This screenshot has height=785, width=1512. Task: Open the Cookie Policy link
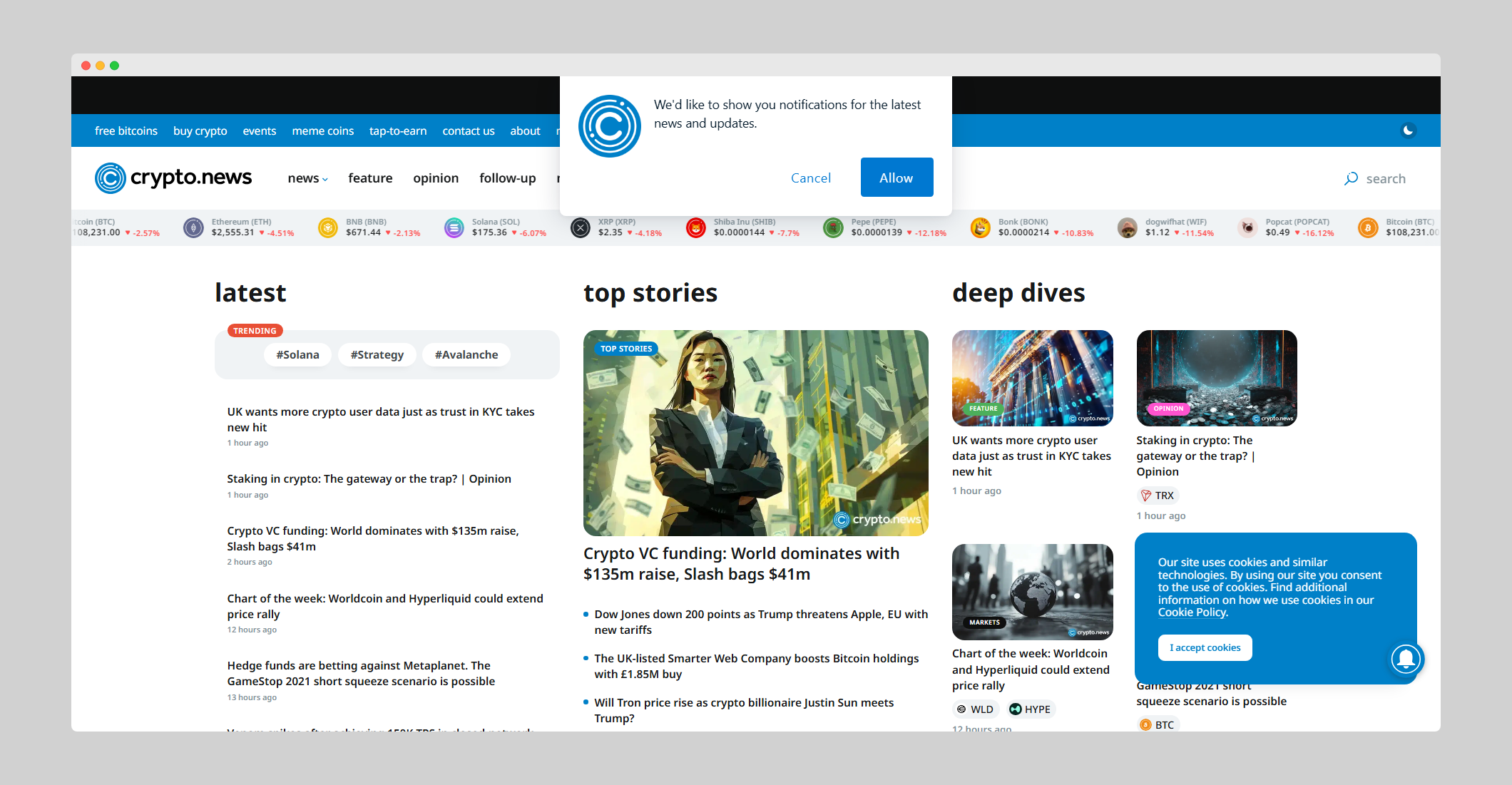point(1192,612)
